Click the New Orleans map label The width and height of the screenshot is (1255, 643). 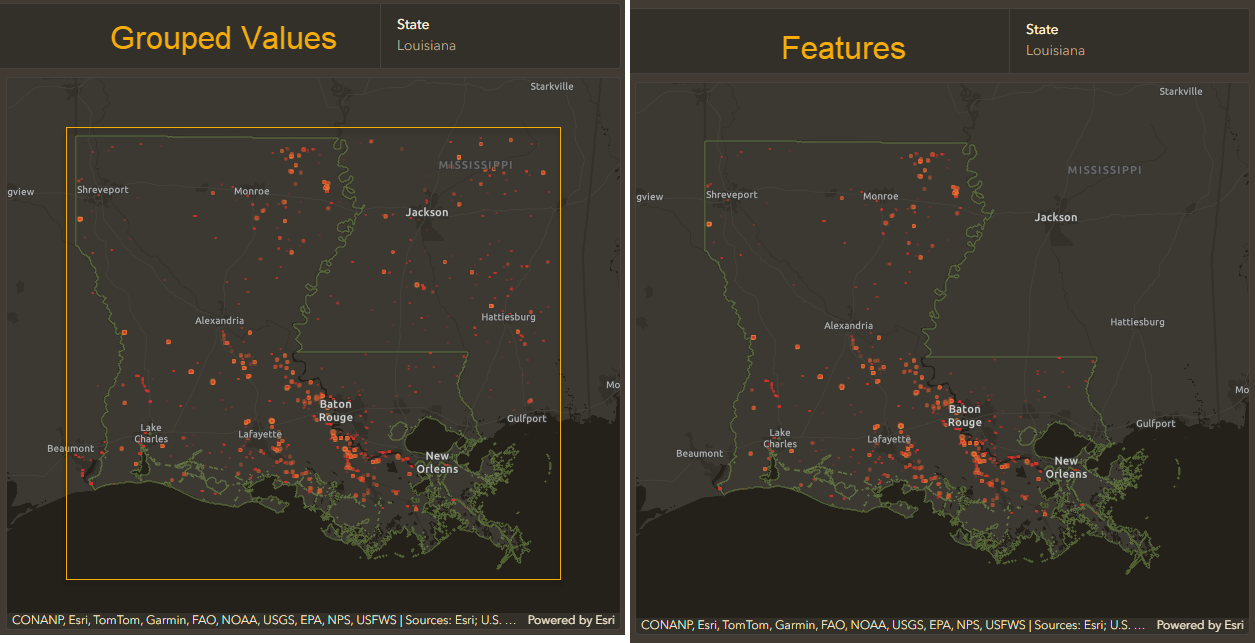pyautogui.click(x=437, y=462)
